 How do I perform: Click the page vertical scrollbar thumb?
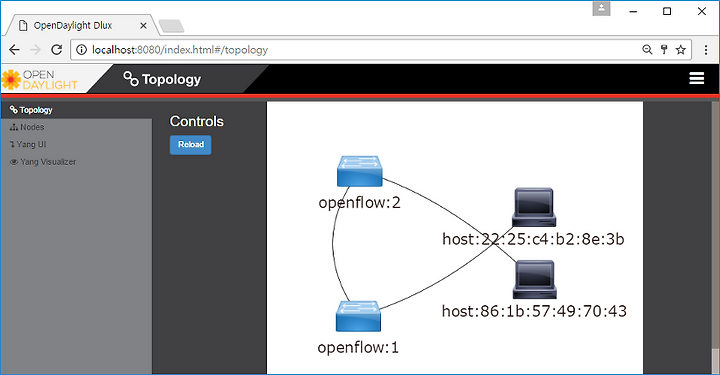pyautogui.click(x=715, y=361)
